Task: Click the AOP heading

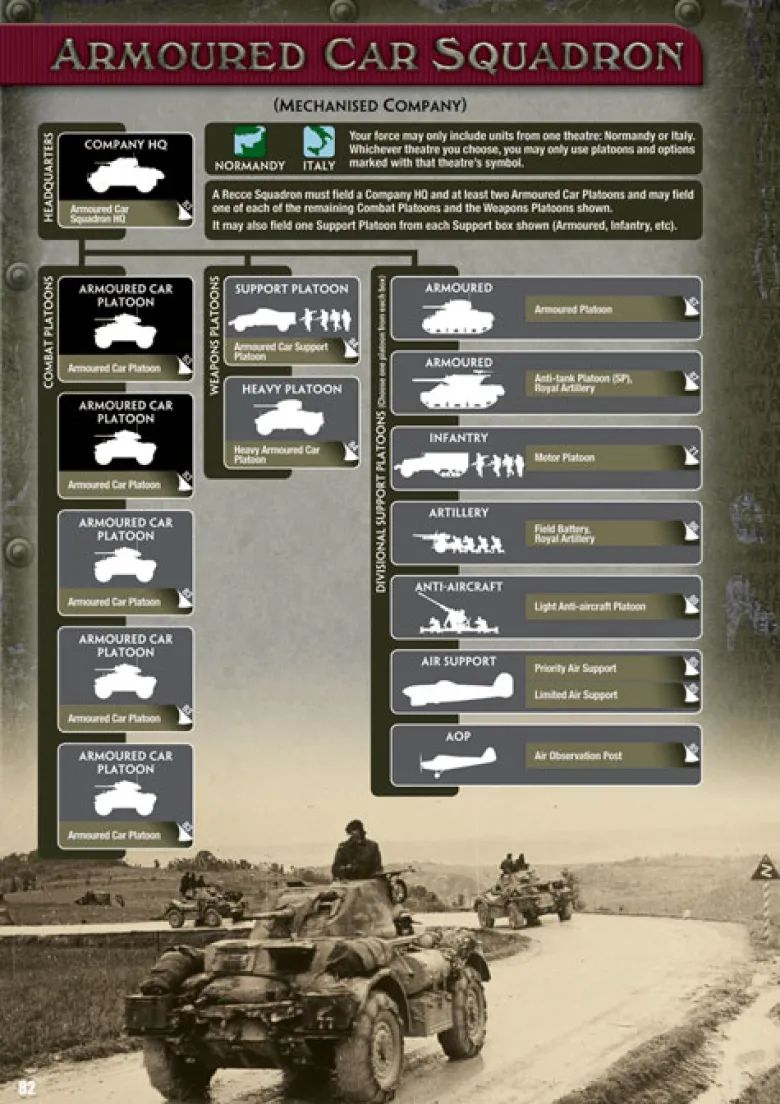Action: (x=458, y=736)
